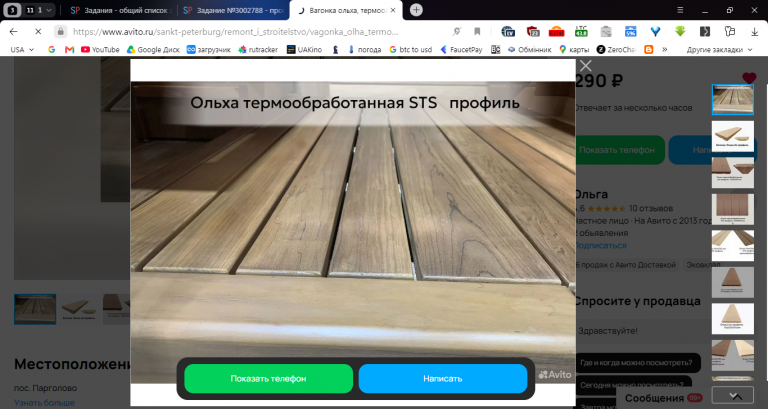The width and height of the screenshot is (768, 409).
Task: Open the blue diamond extension
Action: (655, 32)
